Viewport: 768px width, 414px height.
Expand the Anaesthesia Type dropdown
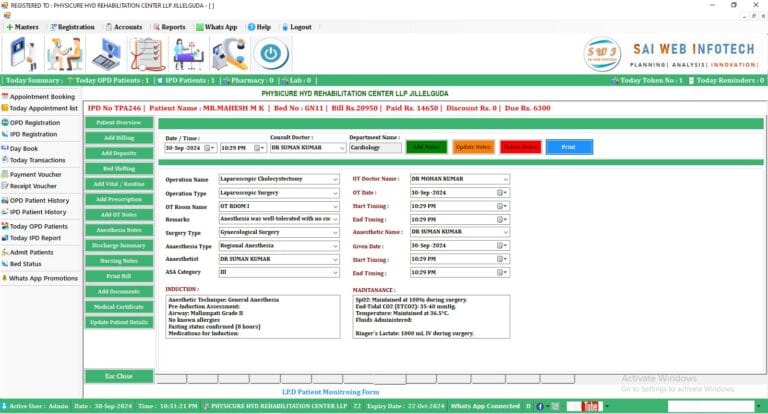coord(335,246)
